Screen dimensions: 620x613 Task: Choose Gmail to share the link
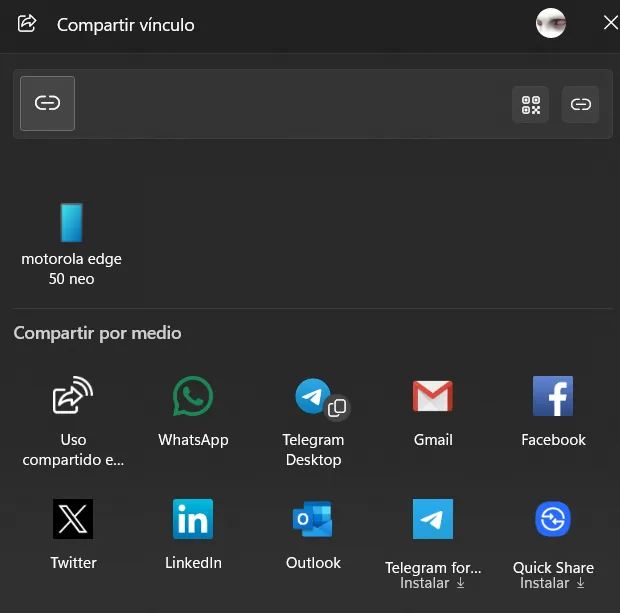(x=433, y=411)
